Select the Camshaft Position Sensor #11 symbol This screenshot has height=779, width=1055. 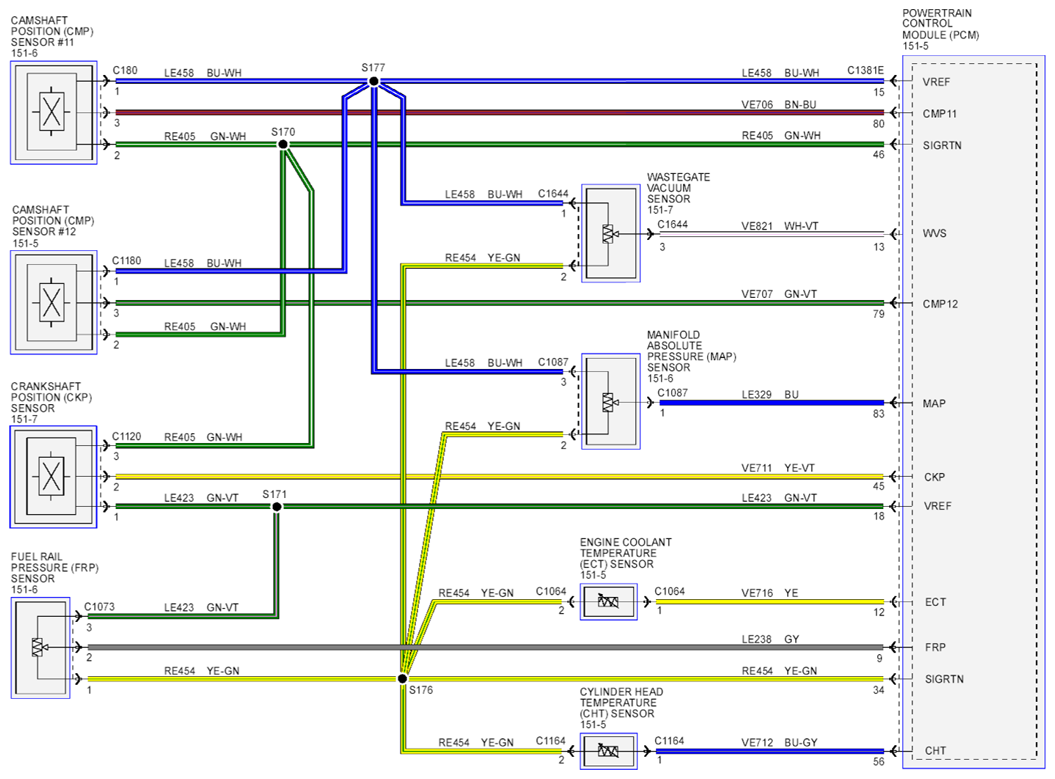pos(53,112)
